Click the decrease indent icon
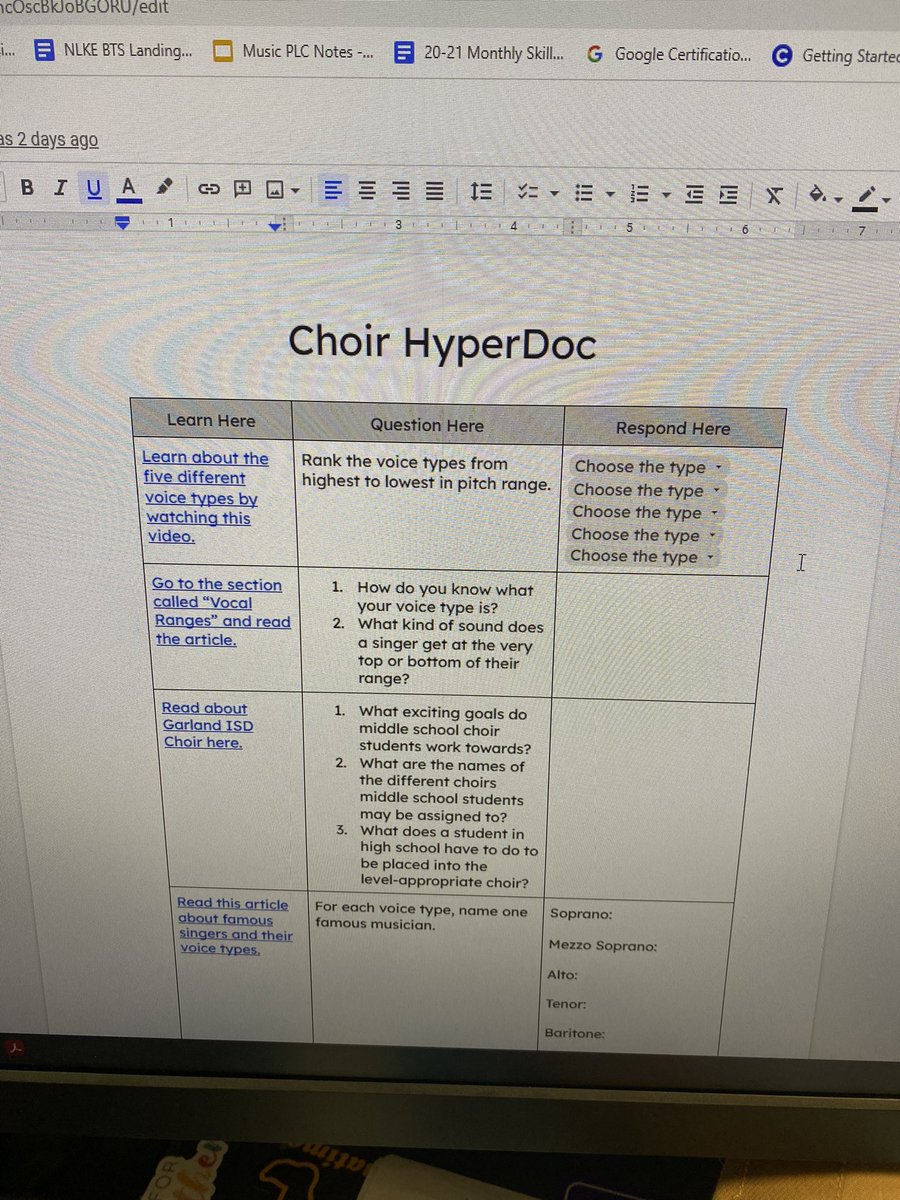 pyautogui.click(x=694, y=194)
